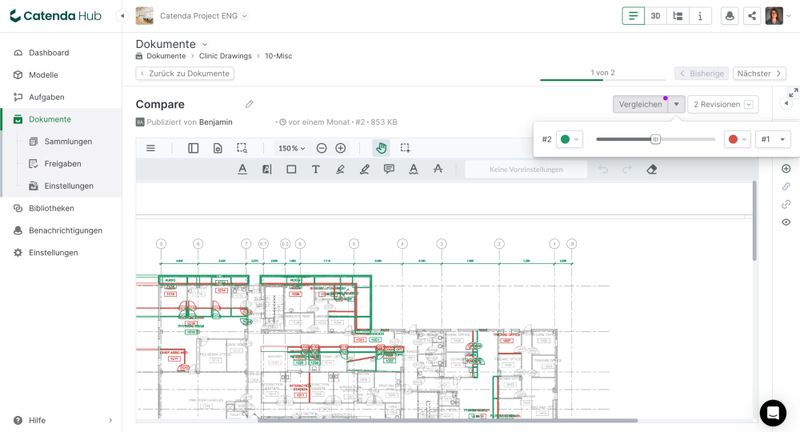Edit document name with pencil icon
This screenshot has width=800, height=432.
[x=249, y=104]
